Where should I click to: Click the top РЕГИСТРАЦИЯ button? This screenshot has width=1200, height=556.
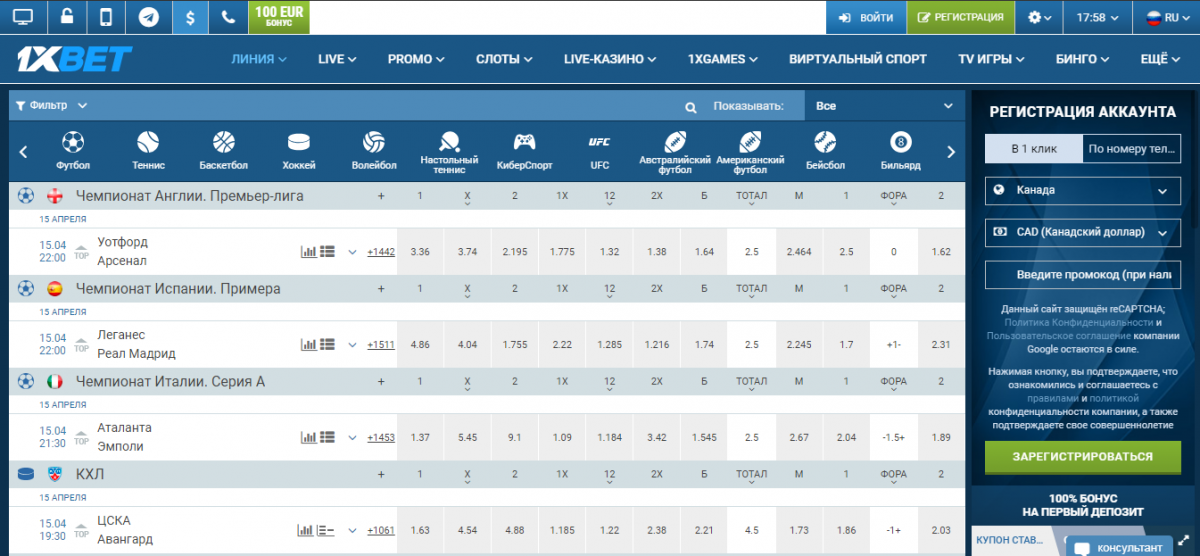tap(960, 17)
